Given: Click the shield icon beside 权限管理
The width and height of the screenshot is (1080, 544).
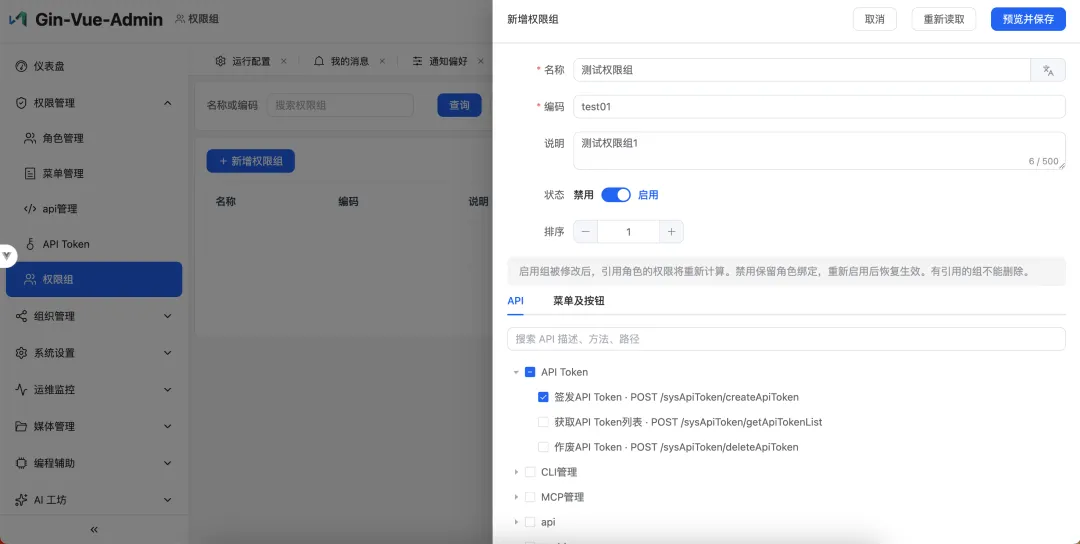Looking at the screenshot, I should click(x=21, y=103).
